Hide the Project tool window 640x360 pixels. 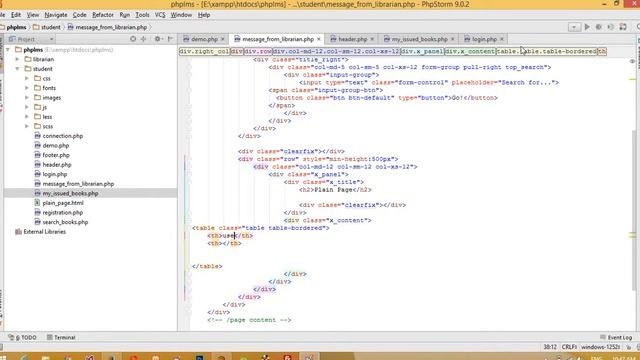171,39
